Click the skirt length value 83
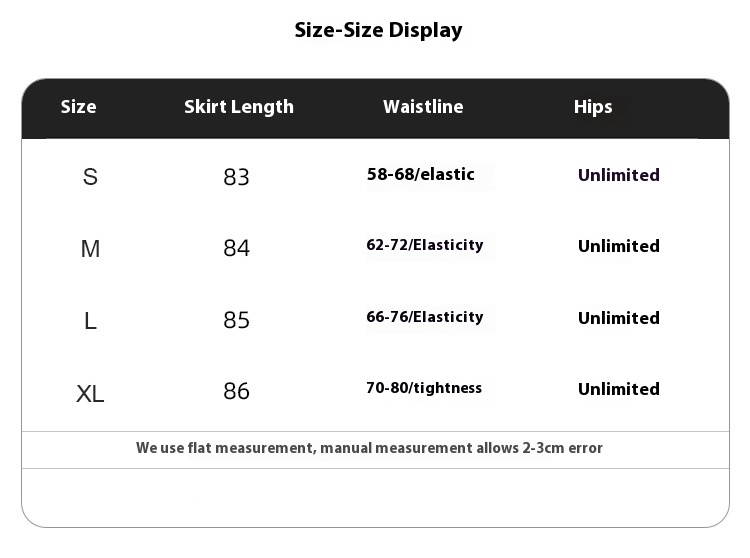Image resolution: width=750 pixels, height=558 pixels. (236, 177)
